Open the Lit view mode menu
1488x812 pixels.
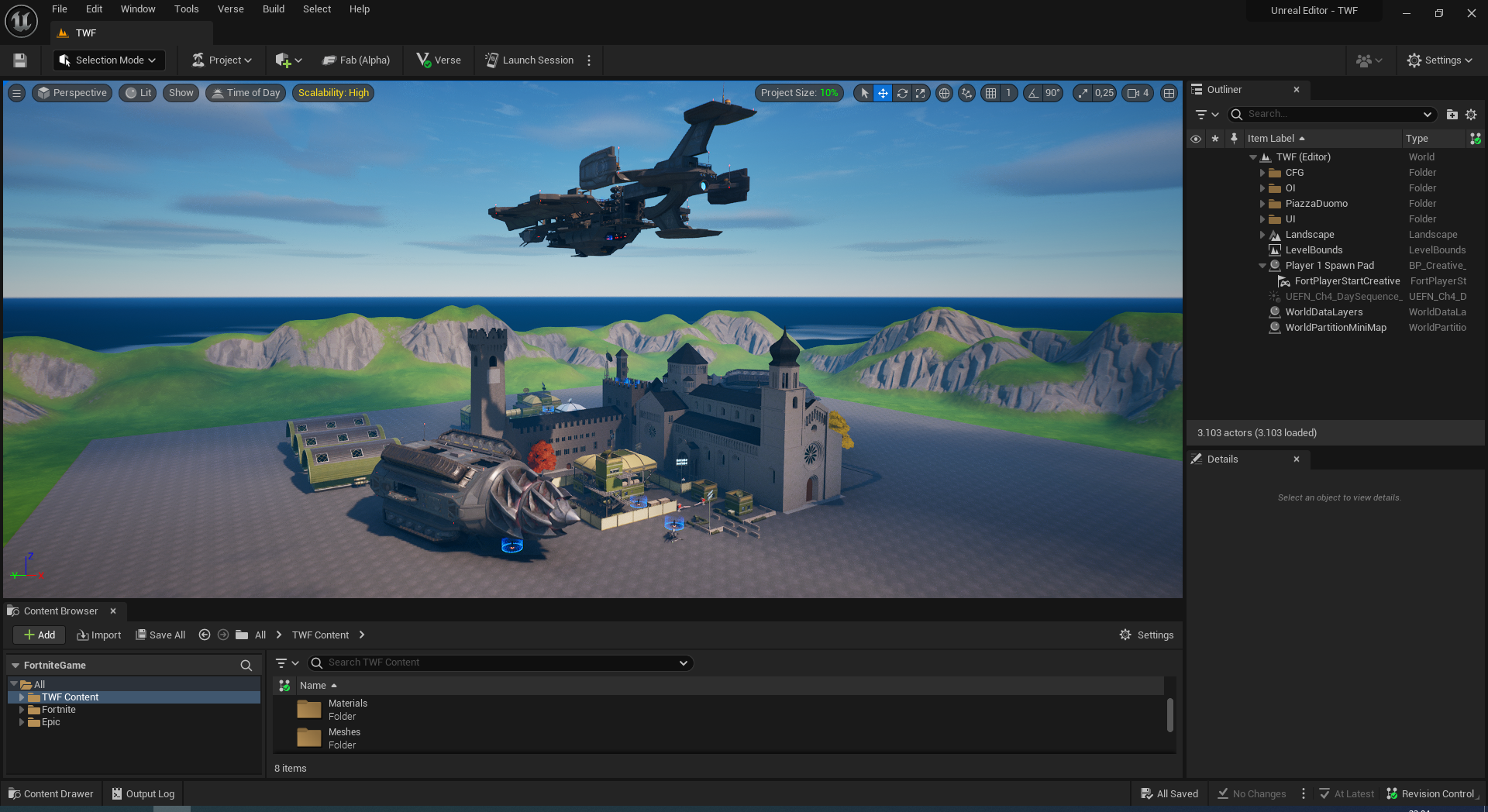[x=139, y=93]
